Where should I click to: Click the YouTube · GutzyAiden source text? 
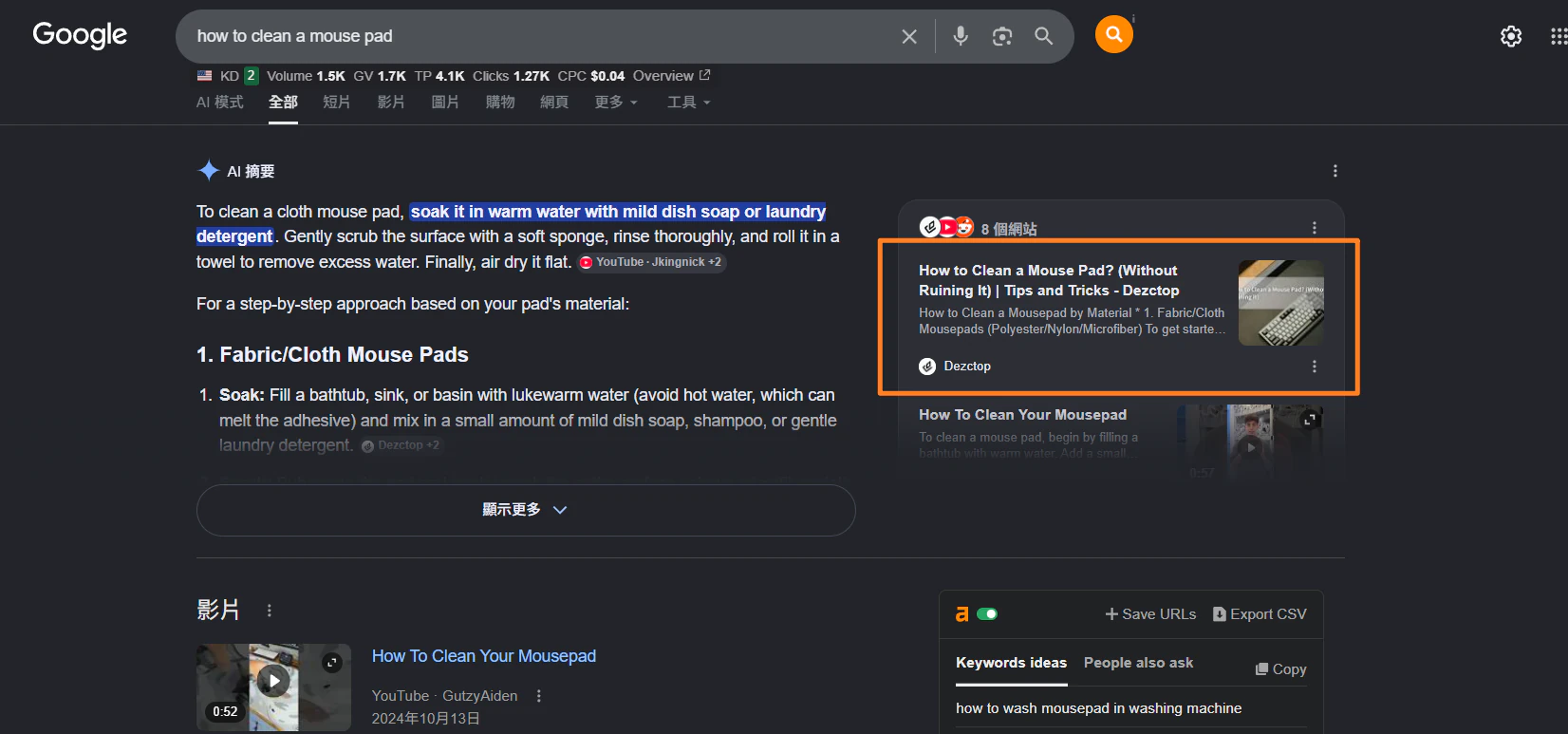(445, 696)
